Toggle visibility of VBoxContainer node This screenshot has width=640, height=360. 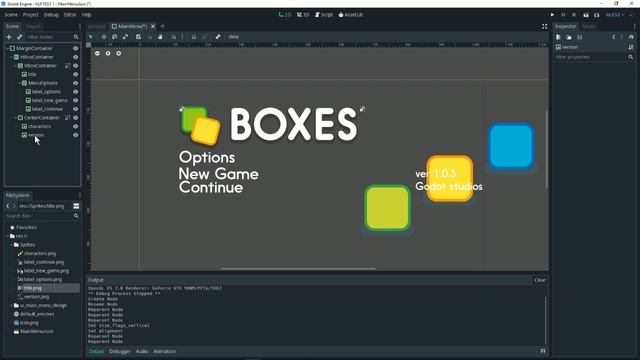click(x=76, y=65)
